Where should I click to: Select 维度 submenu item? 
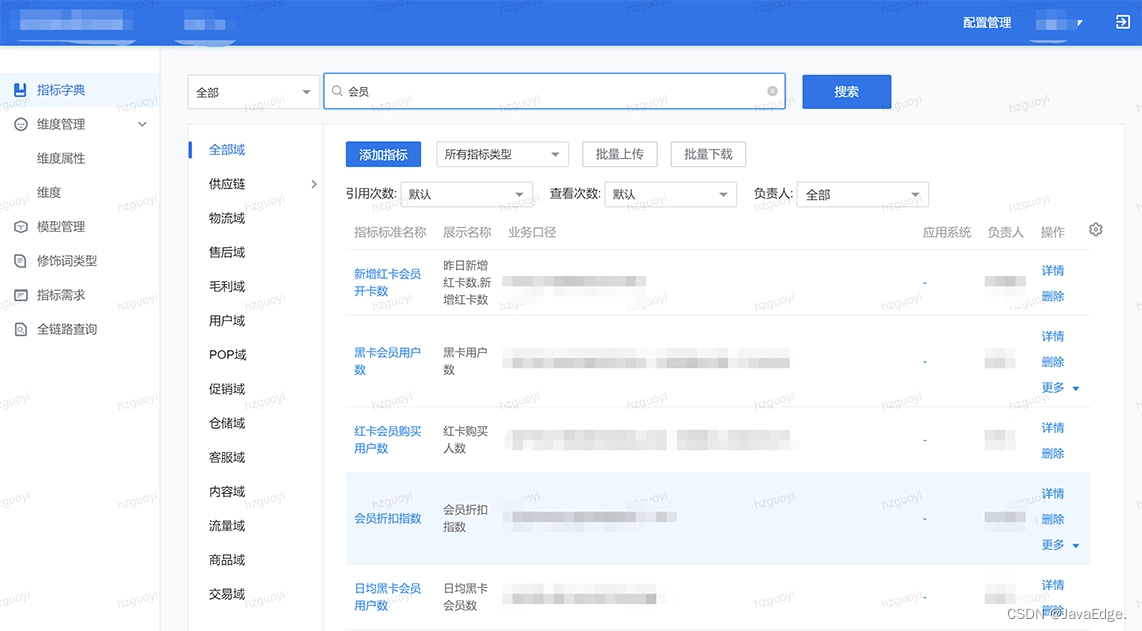[x=49, y=192]
